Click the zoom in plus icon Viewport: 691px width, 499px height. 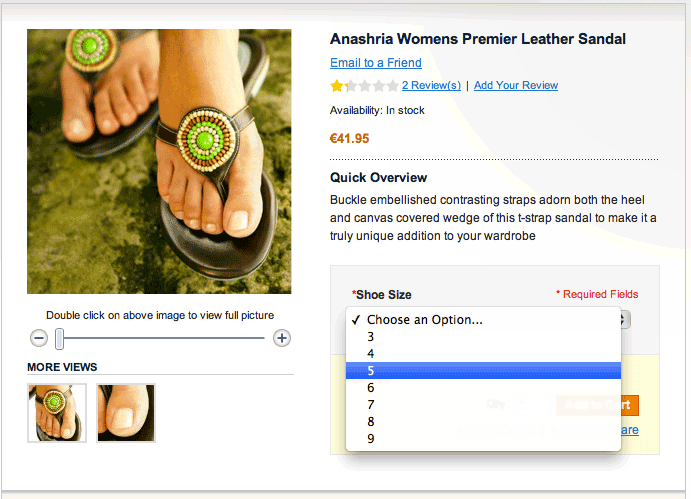(282, 338)
